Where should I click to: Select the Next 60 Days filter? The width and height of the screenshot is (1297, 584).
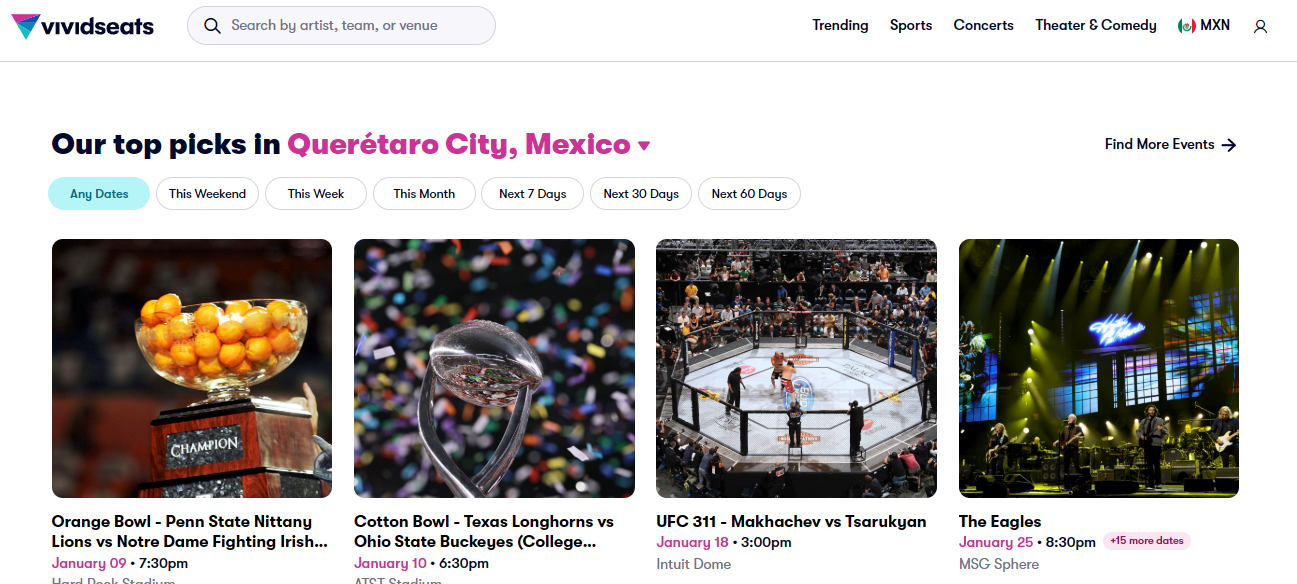click(749, 194)
